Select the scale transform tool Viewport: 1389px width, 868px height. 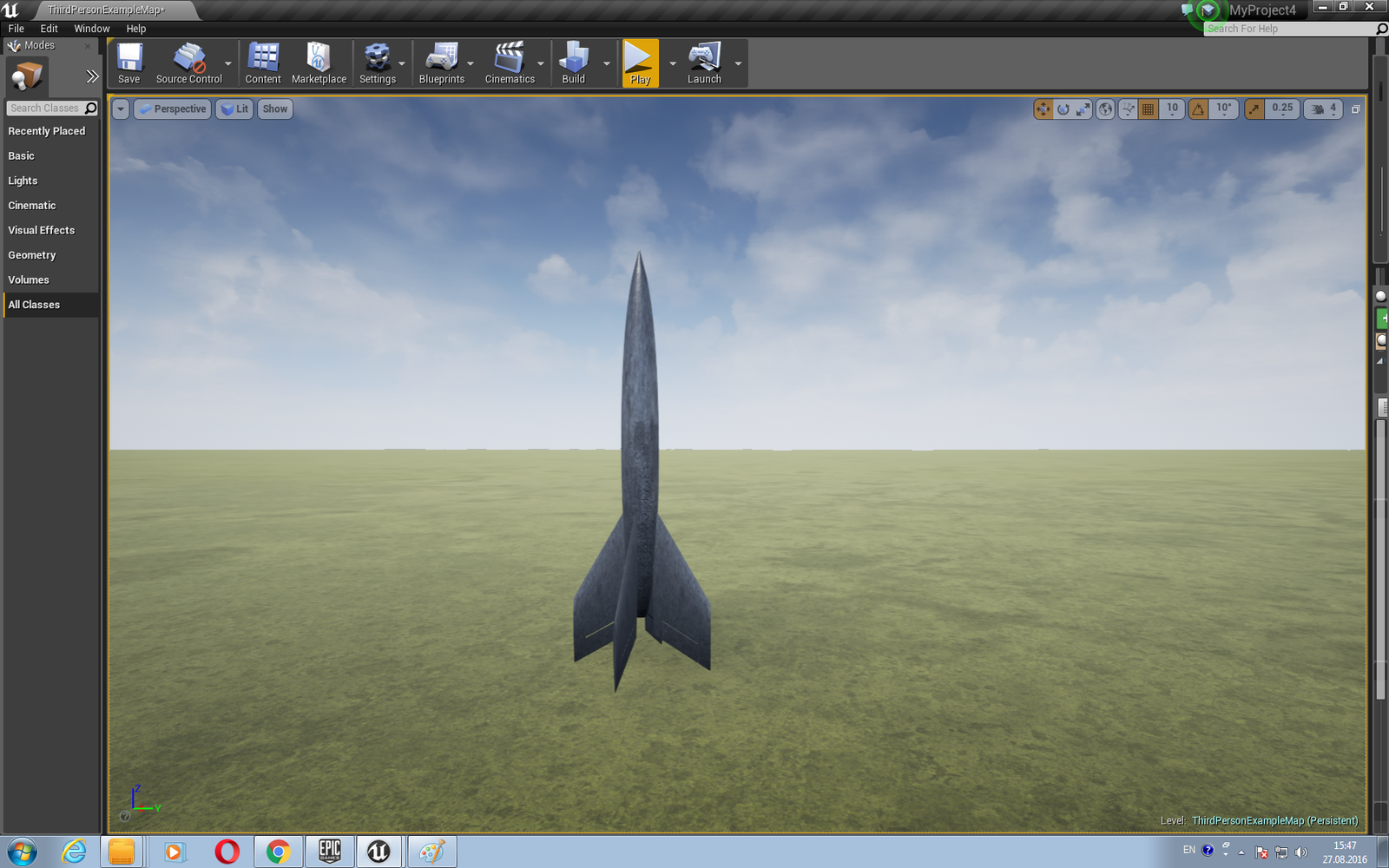click(1083, 109)
